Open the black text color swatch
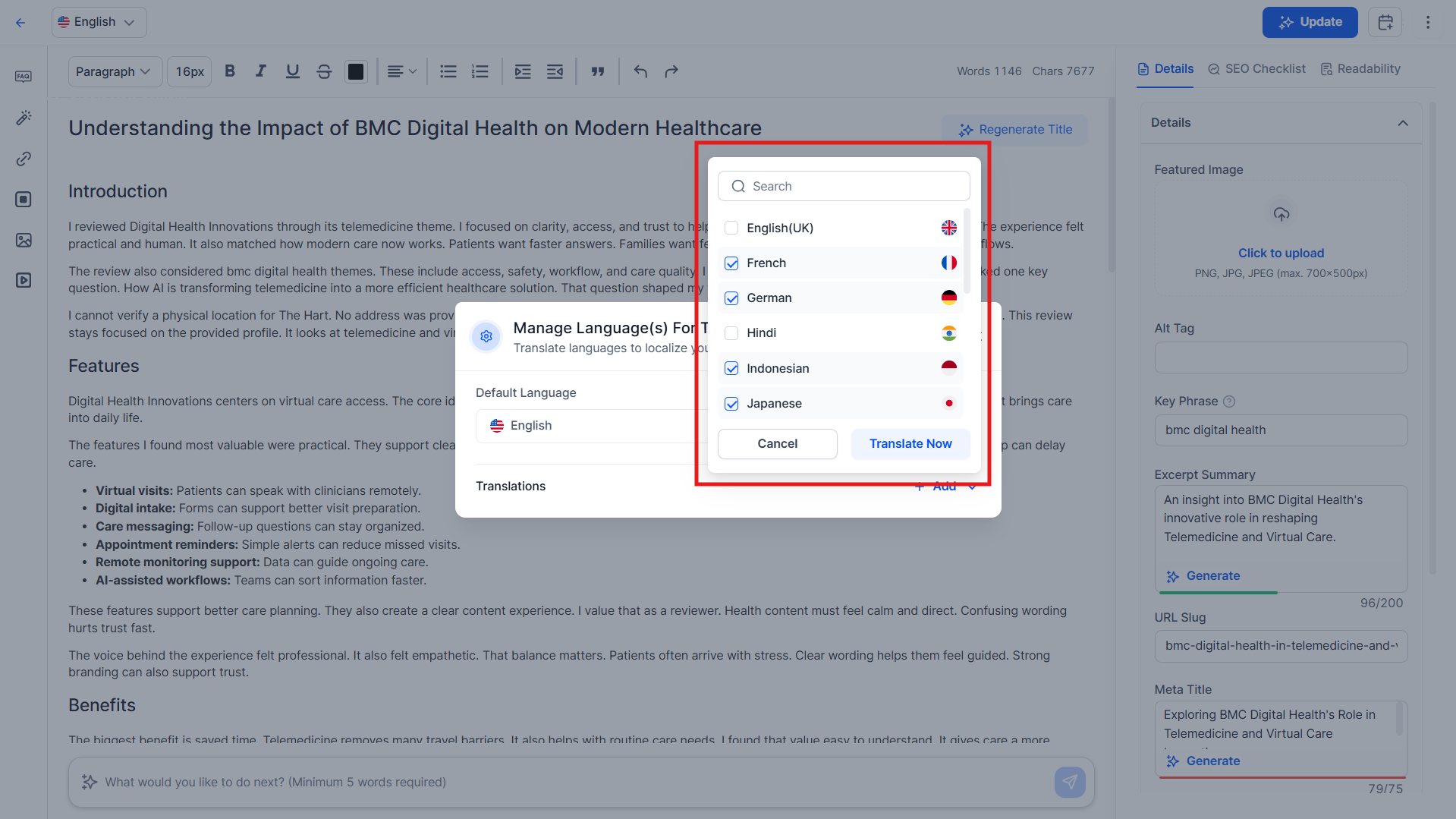The image size is (1456, 819). pyautogui.click(x=356, y=71)
